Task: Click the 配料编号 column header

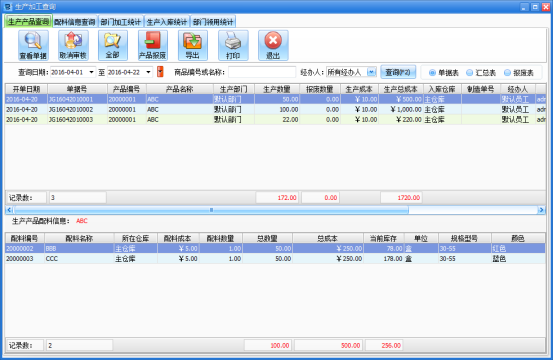Action: 24,238
